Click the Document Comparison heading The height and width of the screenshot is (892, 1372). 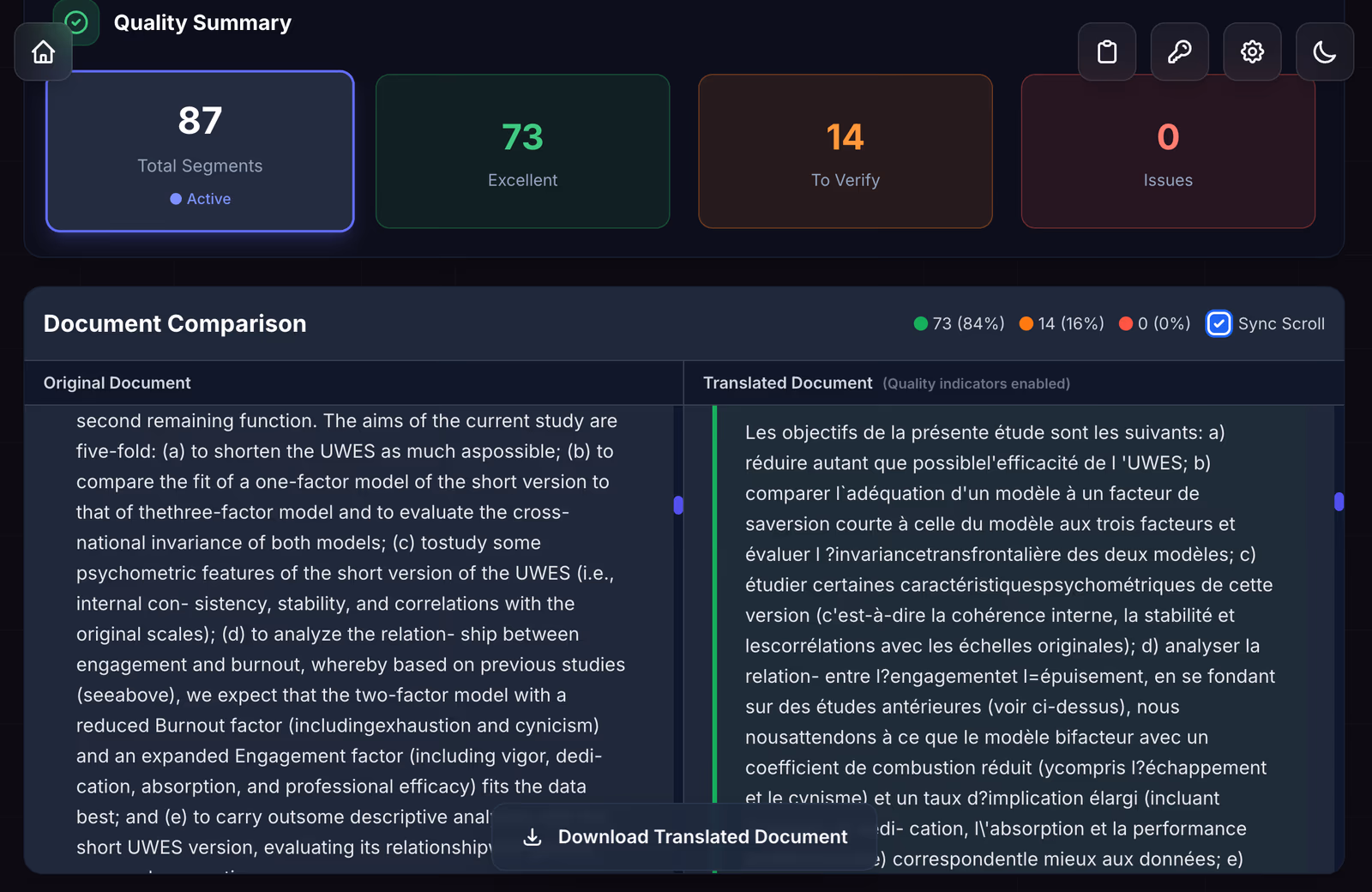[175, 323]
